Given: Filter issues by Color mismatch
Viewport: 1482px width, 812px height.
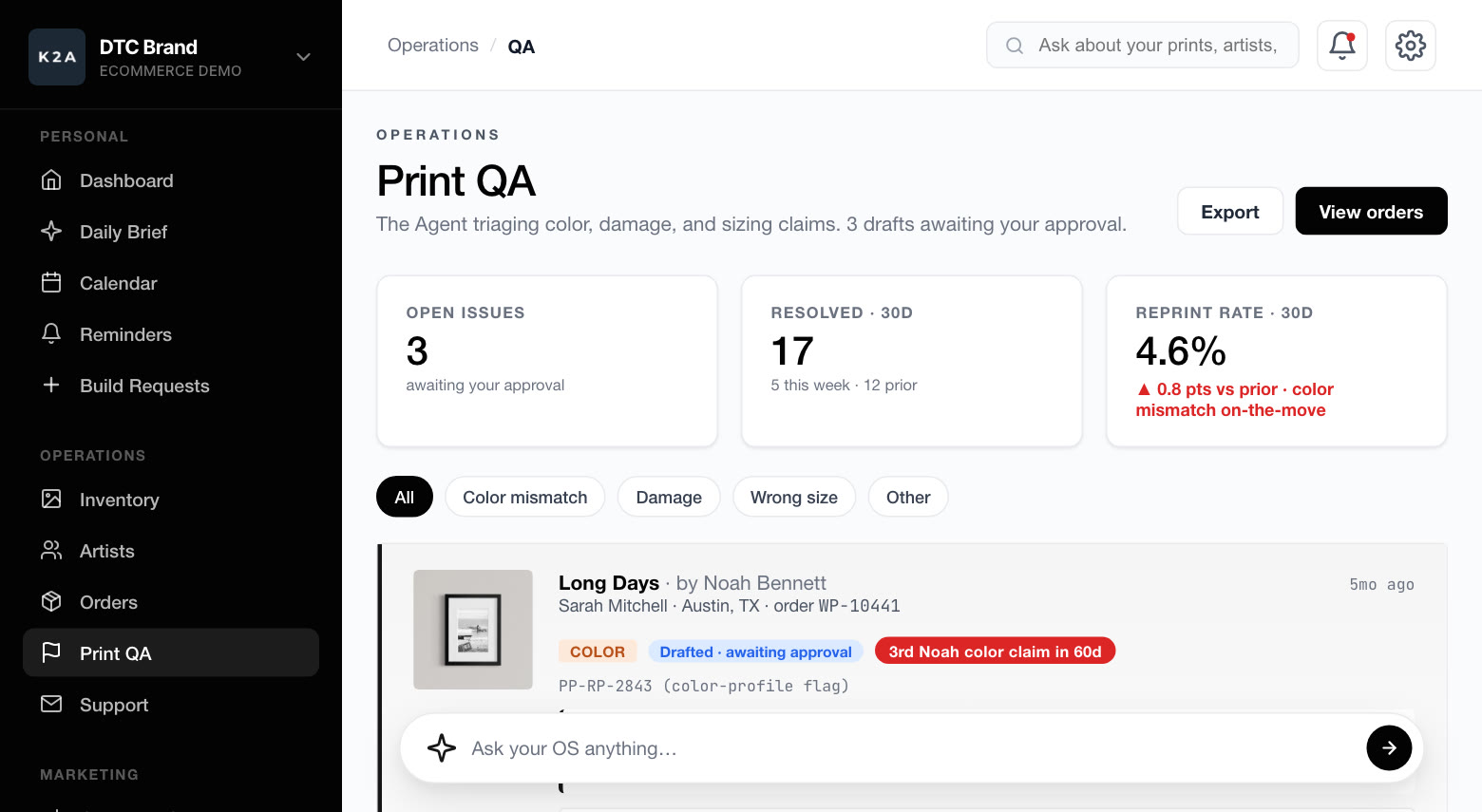Looking at the screenshot, I should [x=525, y=497].
